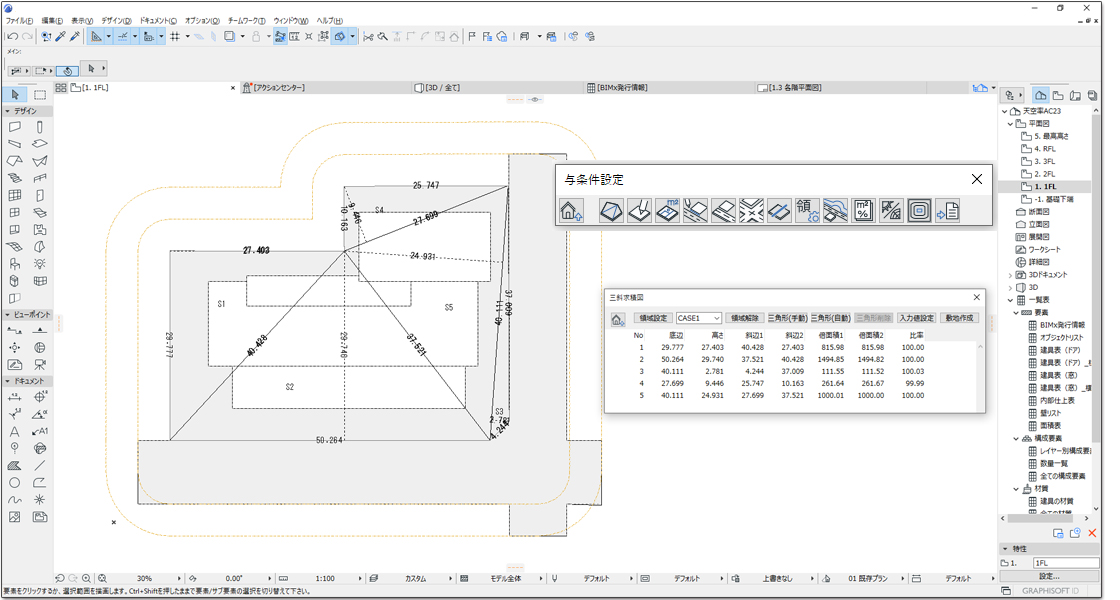Toggle the highlighted trace reference button

pos(340,36)
